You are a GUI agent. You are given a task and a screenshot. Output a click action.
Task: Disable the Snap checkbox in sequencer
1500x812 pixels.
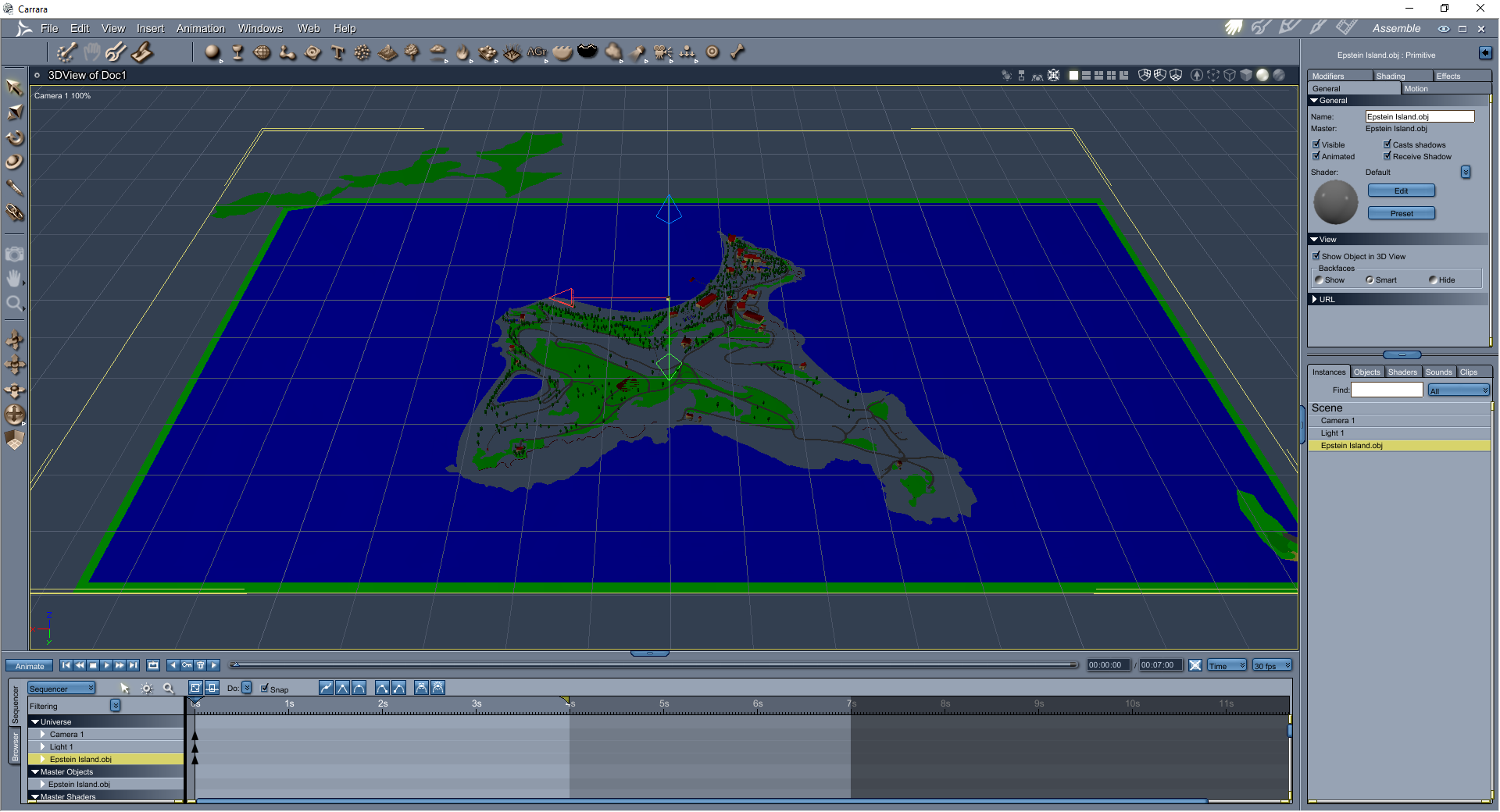[x=265, y=689]
